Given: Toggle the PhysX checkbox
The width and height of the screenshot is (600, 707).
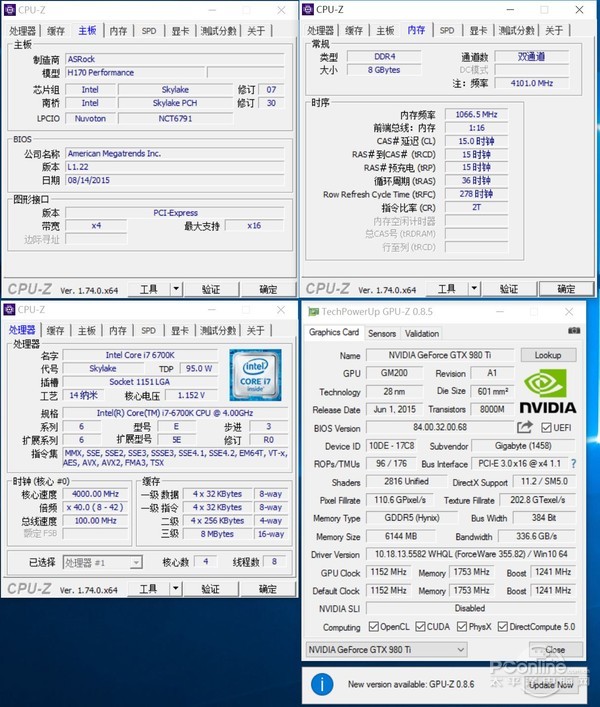Looking at the screenshot, I should (462, 627).
